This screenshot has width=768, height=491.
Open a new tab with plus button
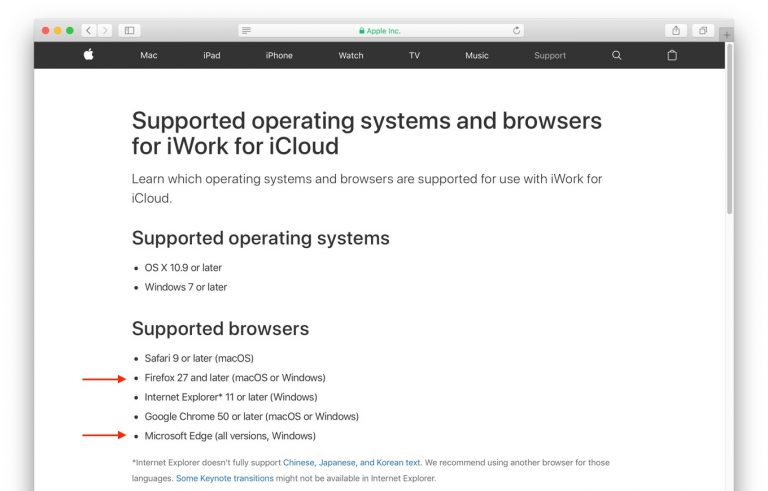pos(726,35)
